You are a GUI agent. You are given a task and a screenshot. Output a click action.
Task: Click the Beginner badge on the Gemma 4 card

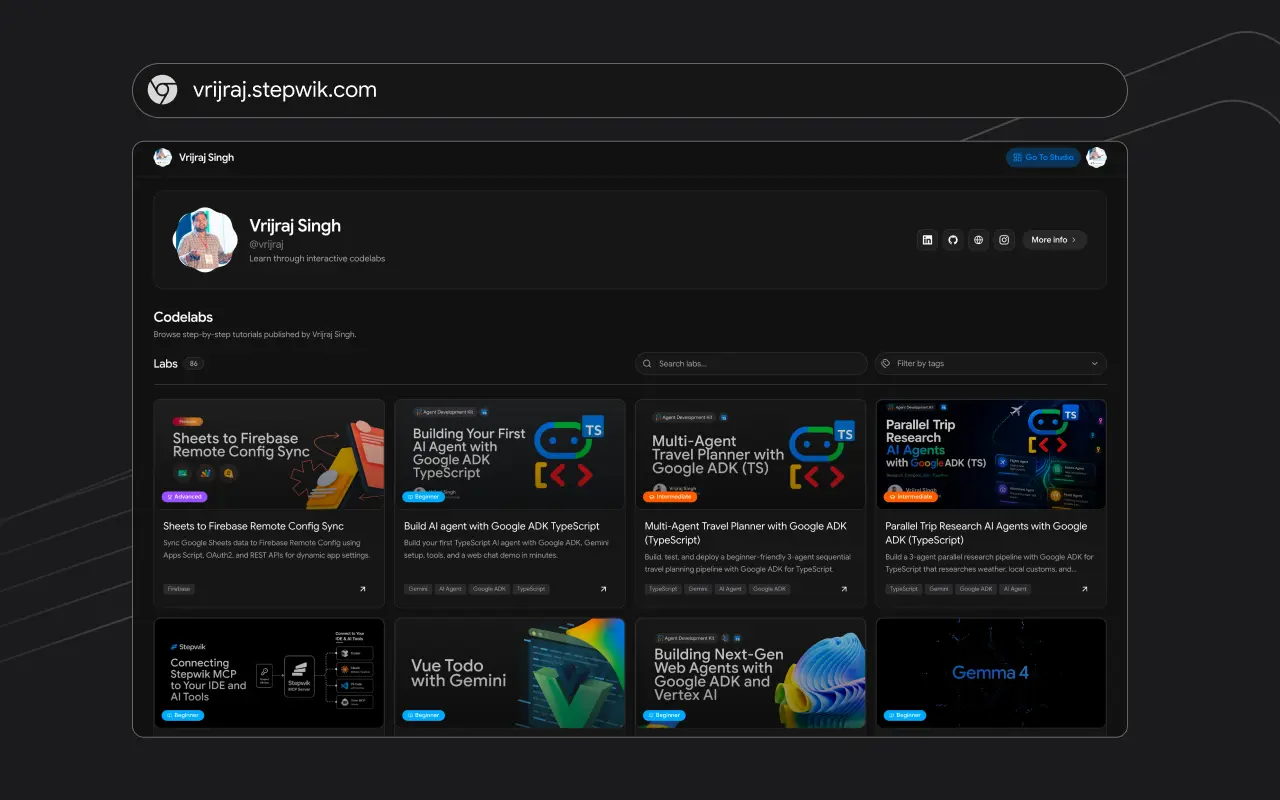(905, 715)
